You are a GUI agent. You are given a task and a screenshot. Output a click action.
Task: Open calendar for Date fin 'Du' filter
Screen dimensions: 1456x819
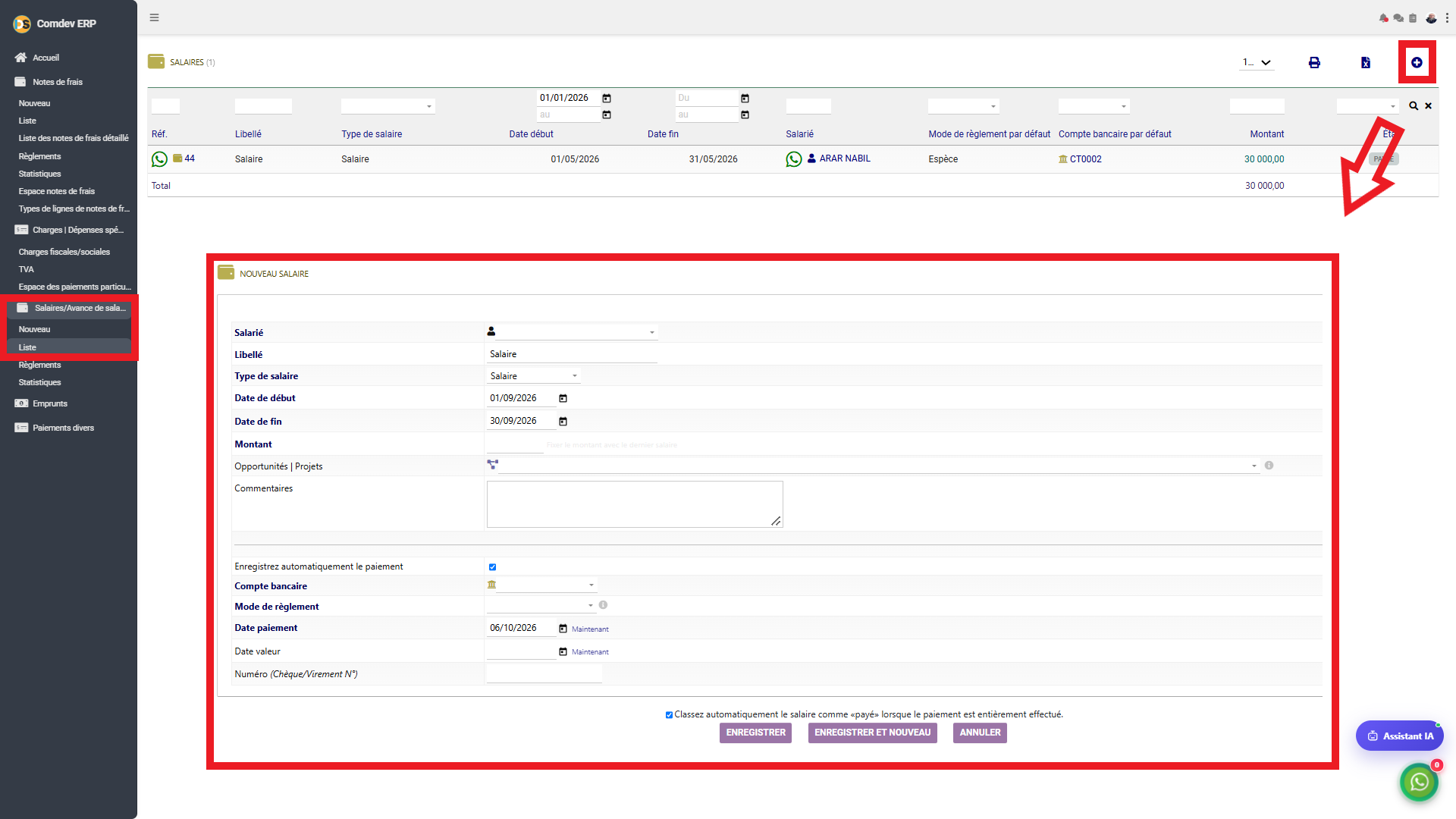(745, 99)
